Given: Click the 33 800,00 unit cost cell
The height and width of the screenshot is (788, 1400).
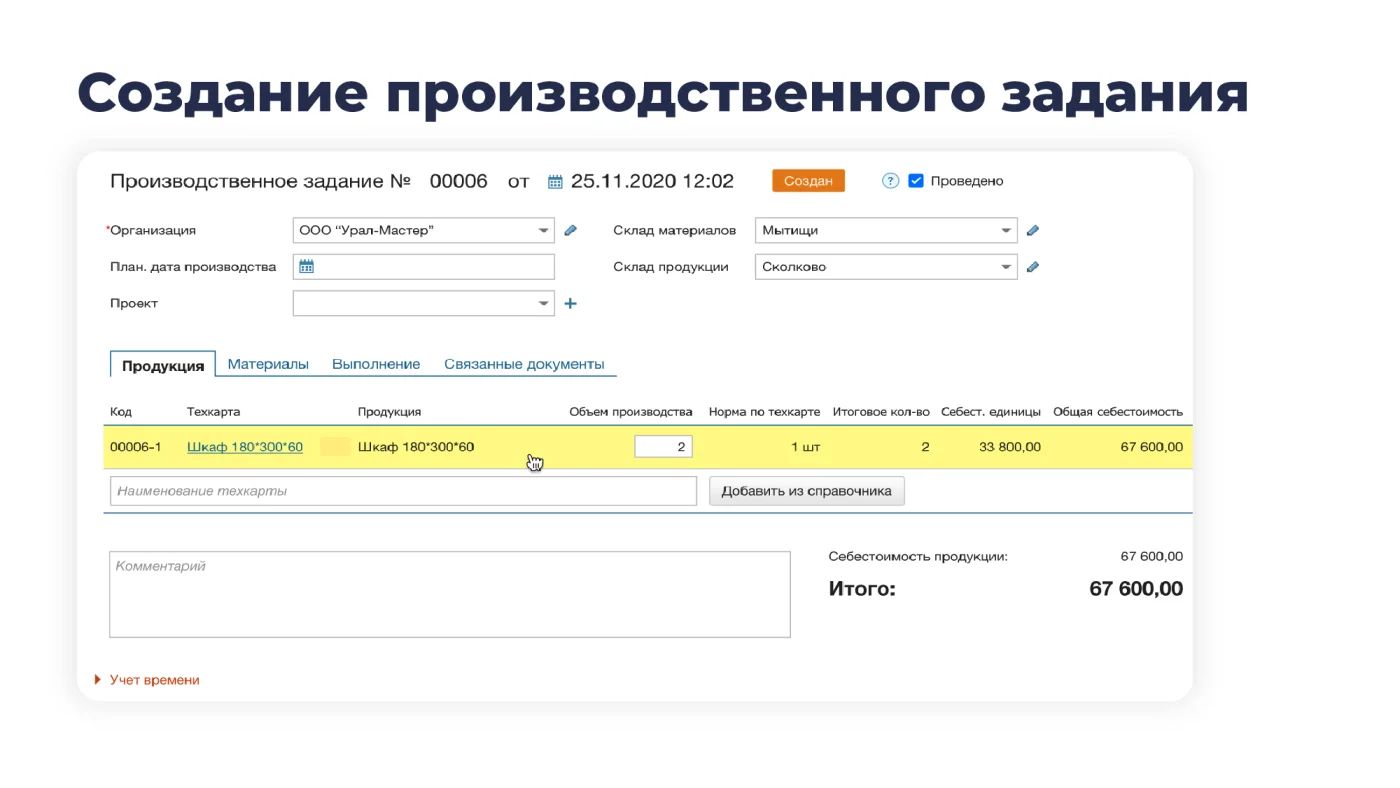Looking at the screenshot, I should 1010,447.
